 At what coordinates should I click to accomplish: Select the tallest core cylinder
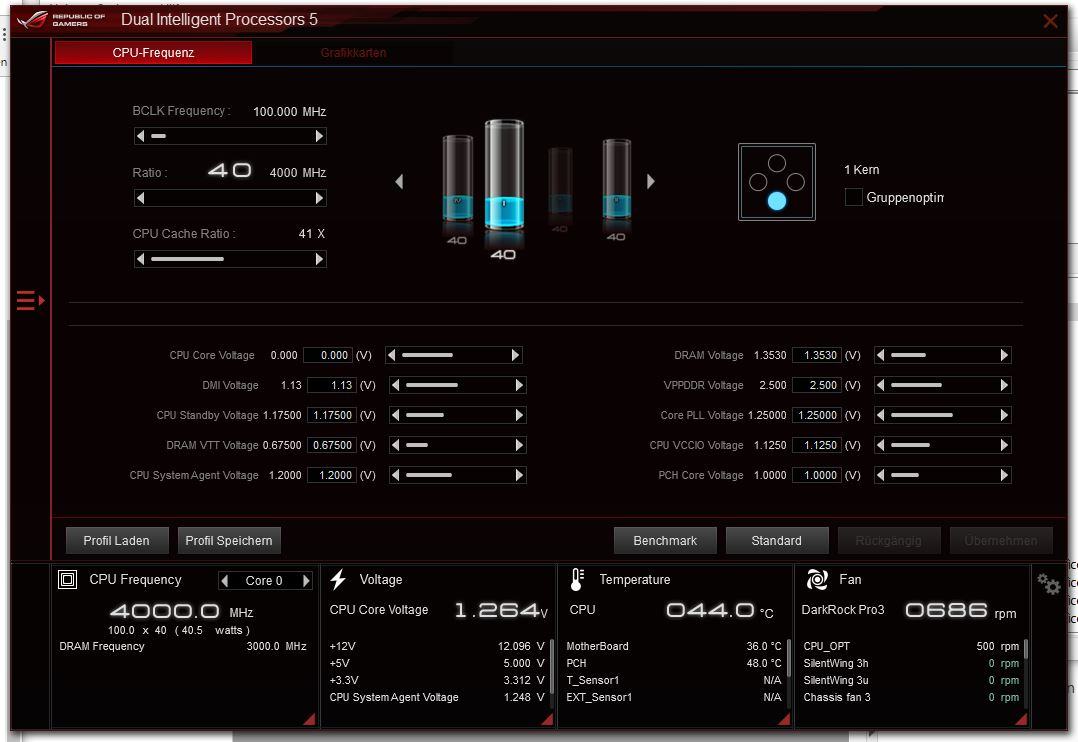(x=504, y=175)
